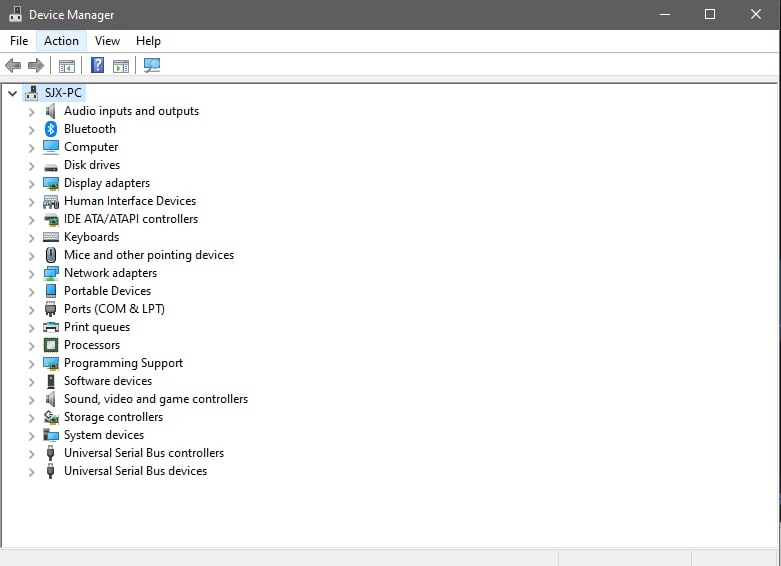781x566 pixels.
Task: Select the Keyboards label
Action: [x=92, y=237]
